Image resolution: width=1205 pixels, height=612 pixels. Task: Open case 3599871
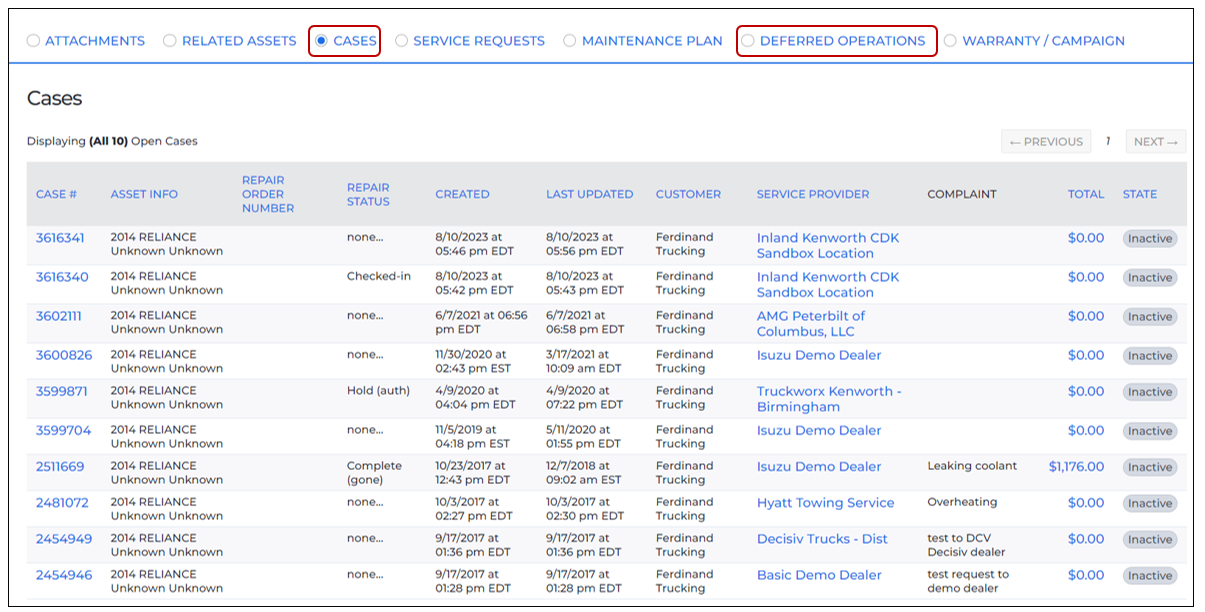click(x=62, y=391)
